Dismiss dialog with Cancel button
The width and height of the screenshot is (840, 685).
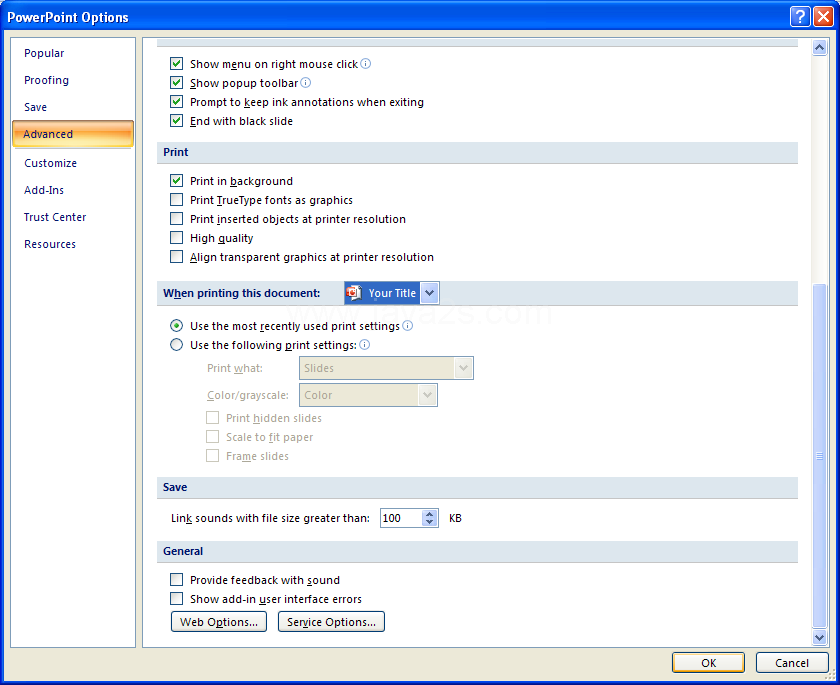(792, 663)
